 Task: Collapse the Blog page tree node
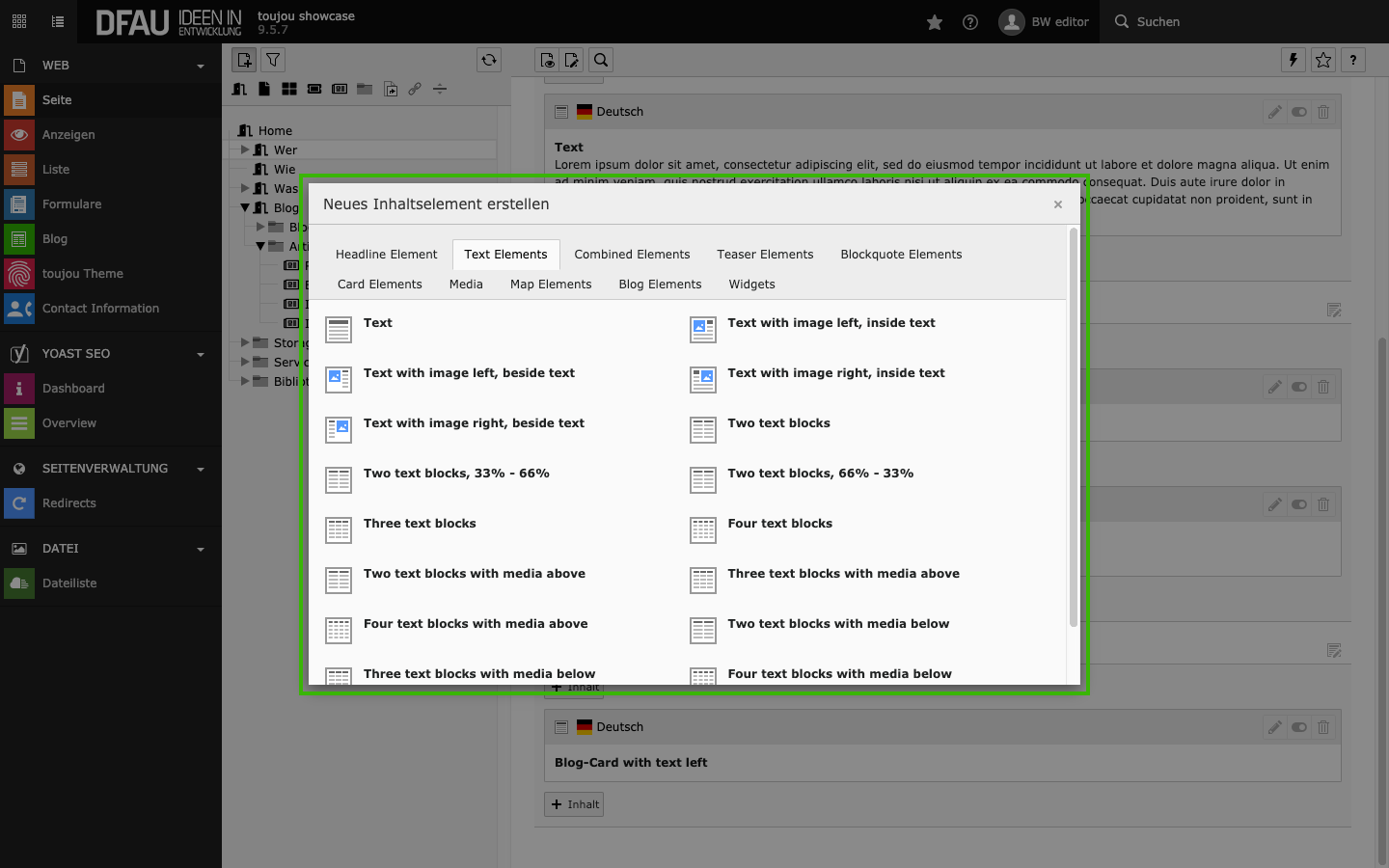coord(245,207)
